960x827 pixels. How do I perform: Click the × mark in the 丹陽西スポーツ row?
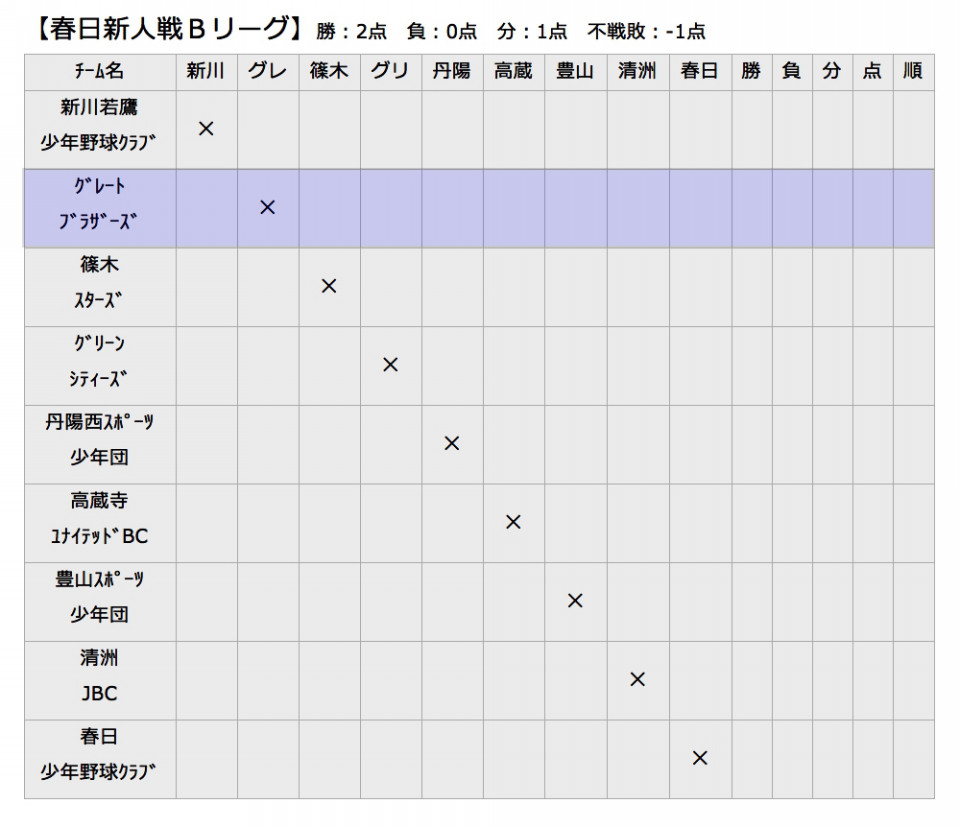tap(452, 443)
